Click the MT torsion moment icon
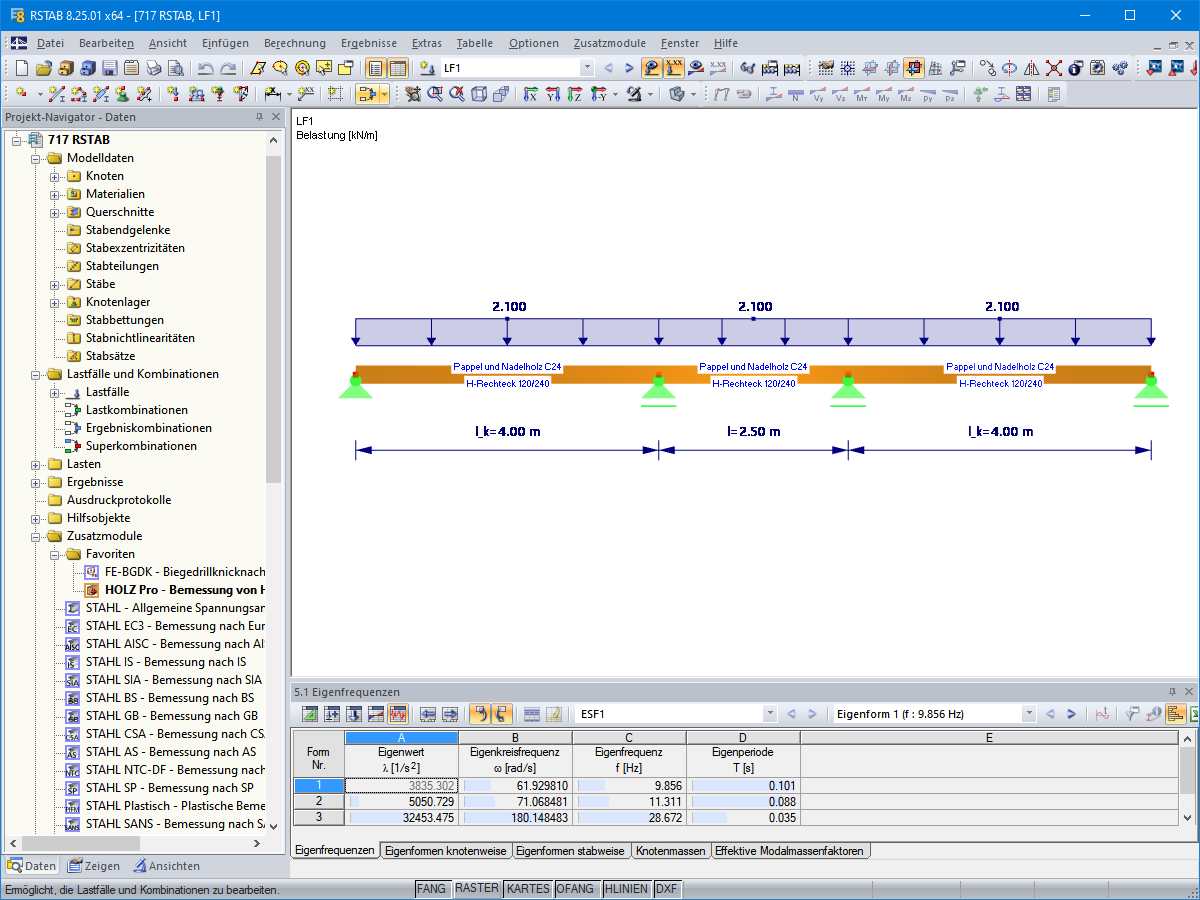Image resolution: width=1200 pixels, height=900 pixels. click(x=861, y=94)
